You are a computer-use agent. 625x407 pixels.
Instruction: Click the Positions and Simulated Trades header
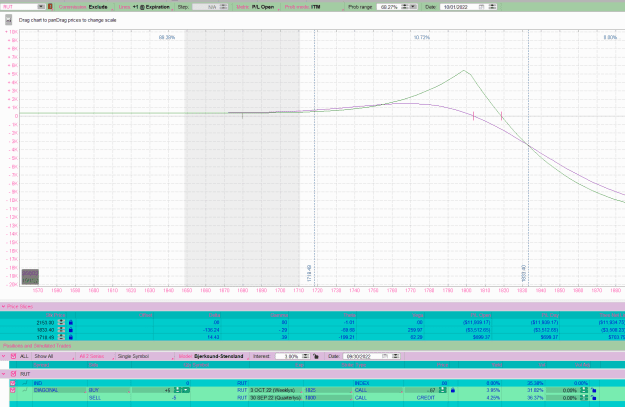coord(37,346)
